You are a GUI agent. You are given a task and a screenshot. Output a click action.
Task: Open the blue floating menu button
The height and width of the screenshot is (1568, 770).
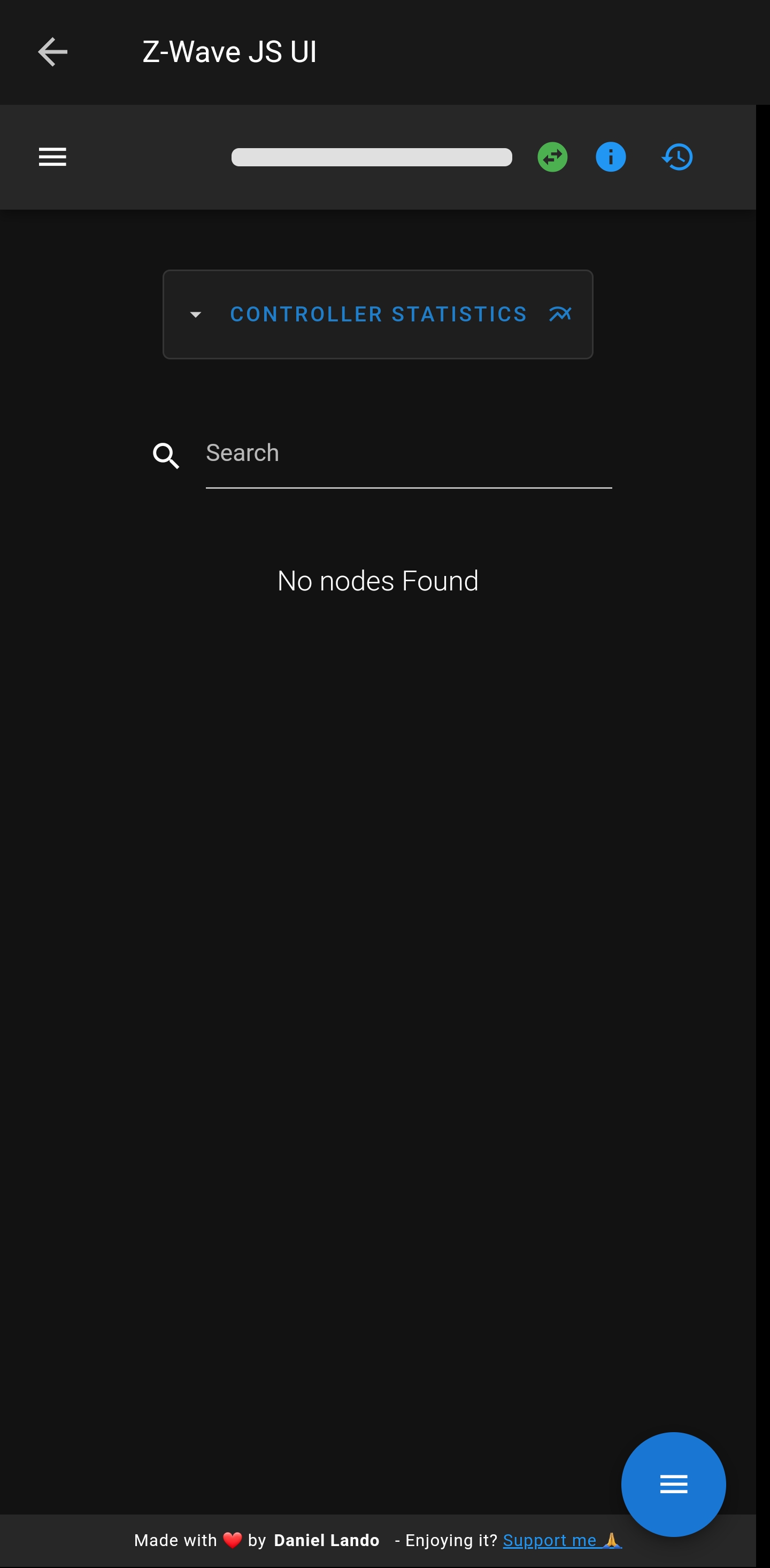[673, 1484]
